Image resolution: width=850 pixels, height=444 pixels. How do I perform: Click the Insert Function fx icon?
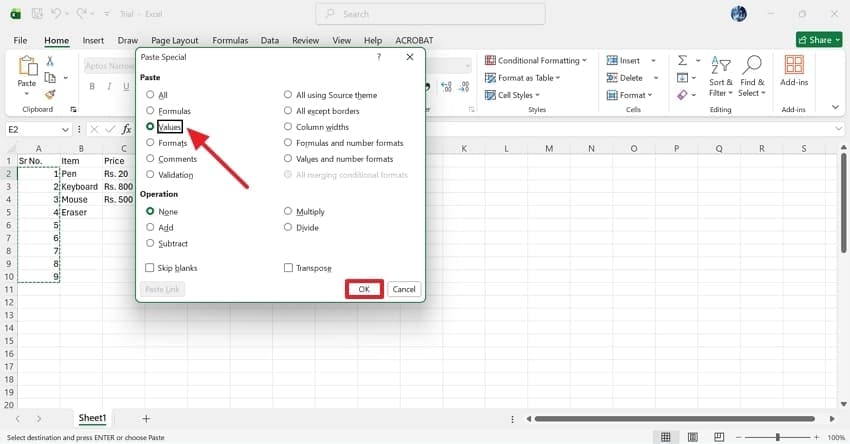(126, 129)
